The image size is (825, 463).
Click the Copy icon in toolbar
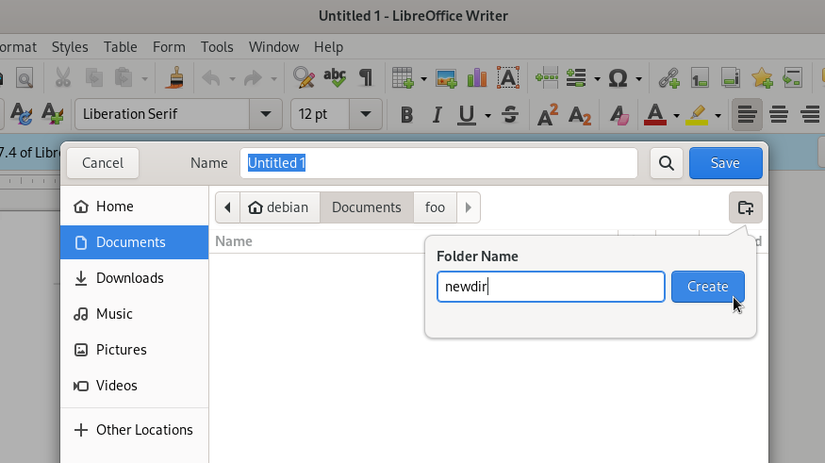pyautogui.click(x=94, y=78)
